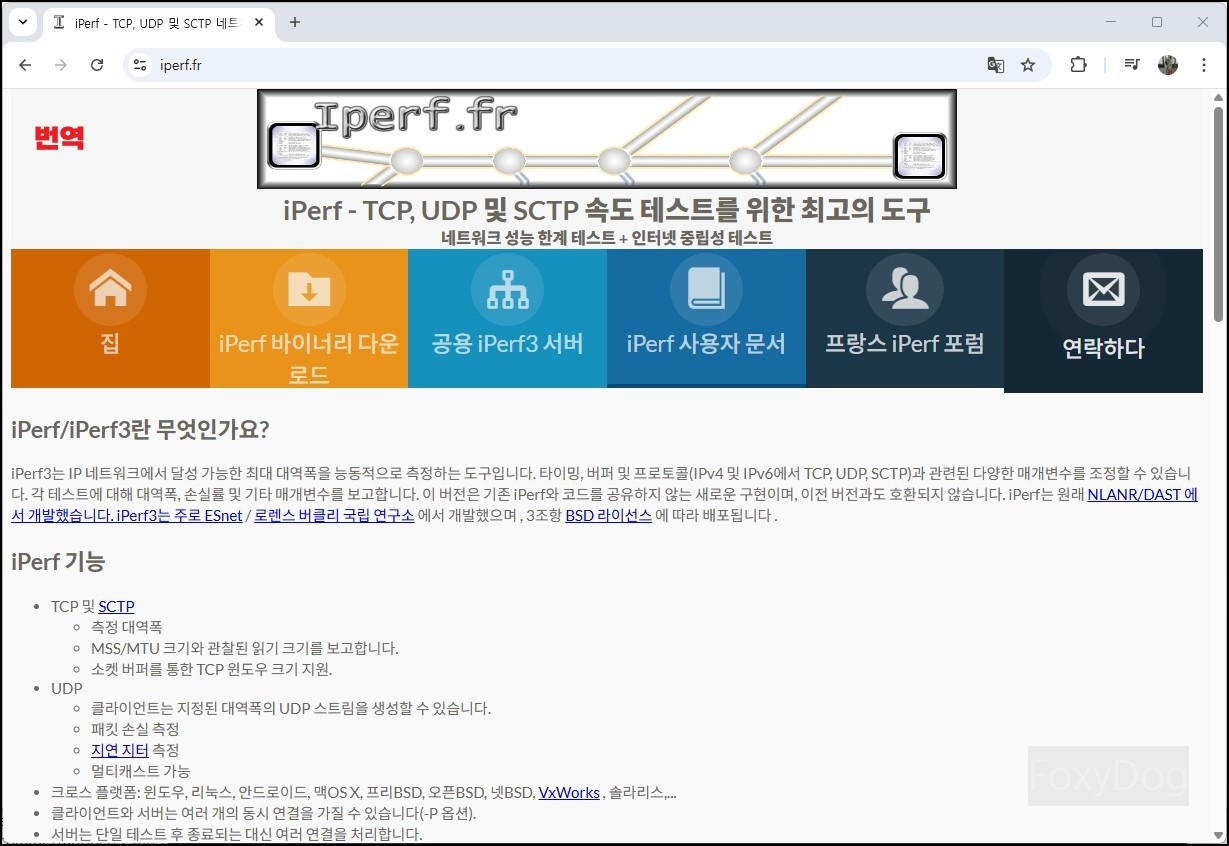Open the BSD 라이선스 link

pyautogui.click(x=608, y=516)
